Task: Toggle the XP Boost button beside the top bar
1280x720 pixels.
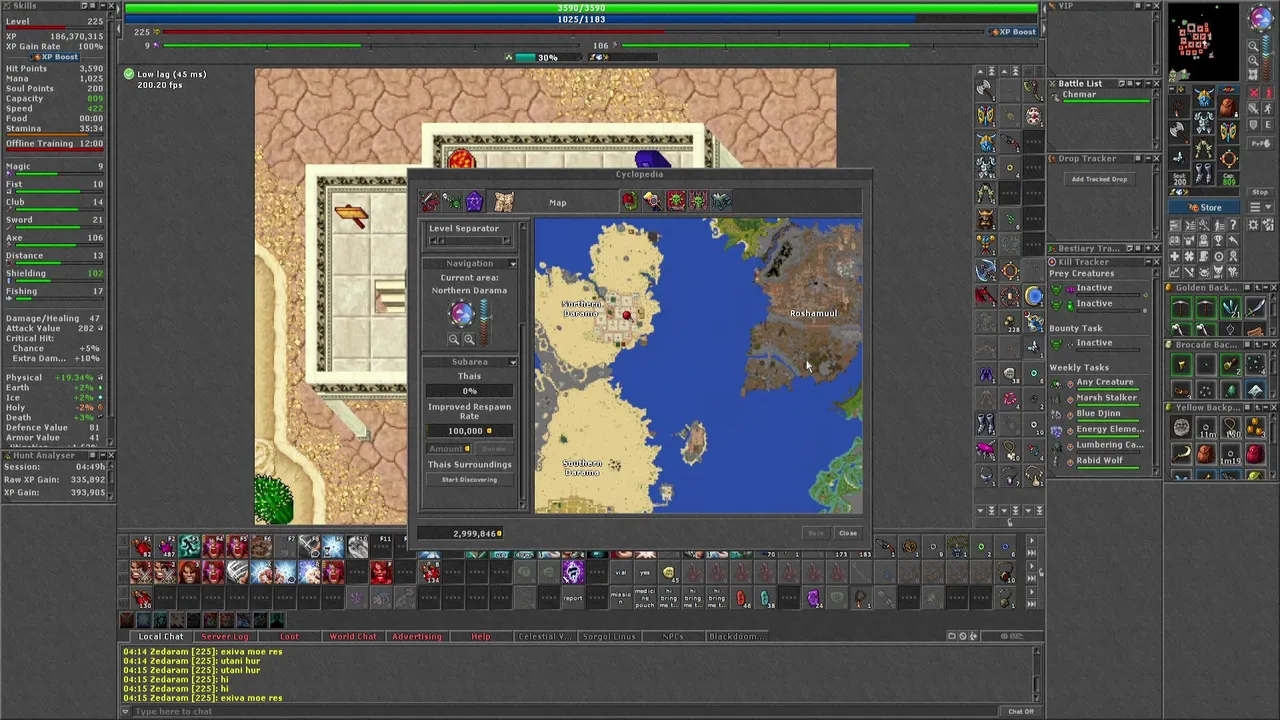Action: tap(1013, 32)
